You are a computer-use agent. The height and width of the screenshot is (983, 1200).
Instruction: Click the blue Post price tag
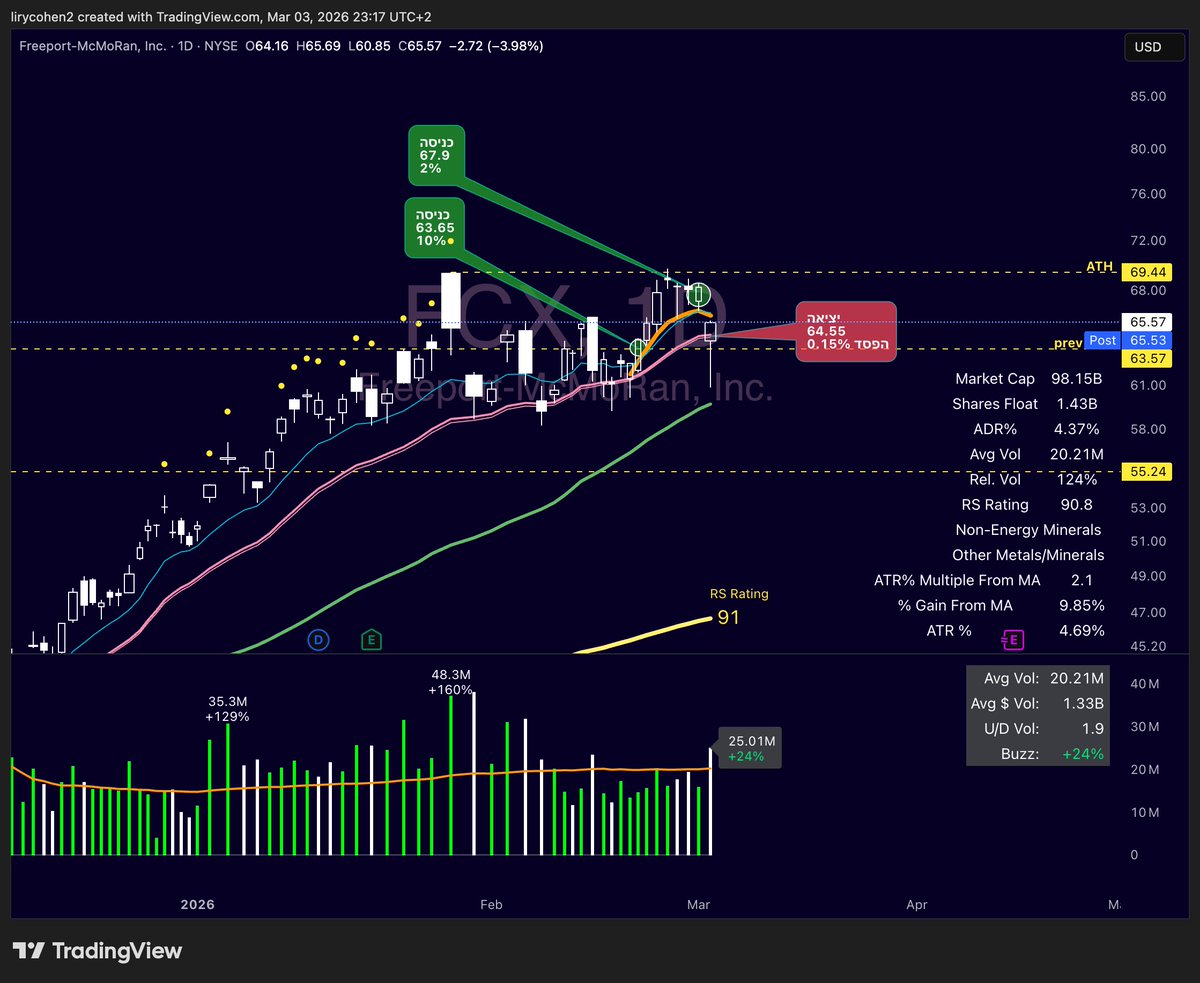coord(1102,341)
